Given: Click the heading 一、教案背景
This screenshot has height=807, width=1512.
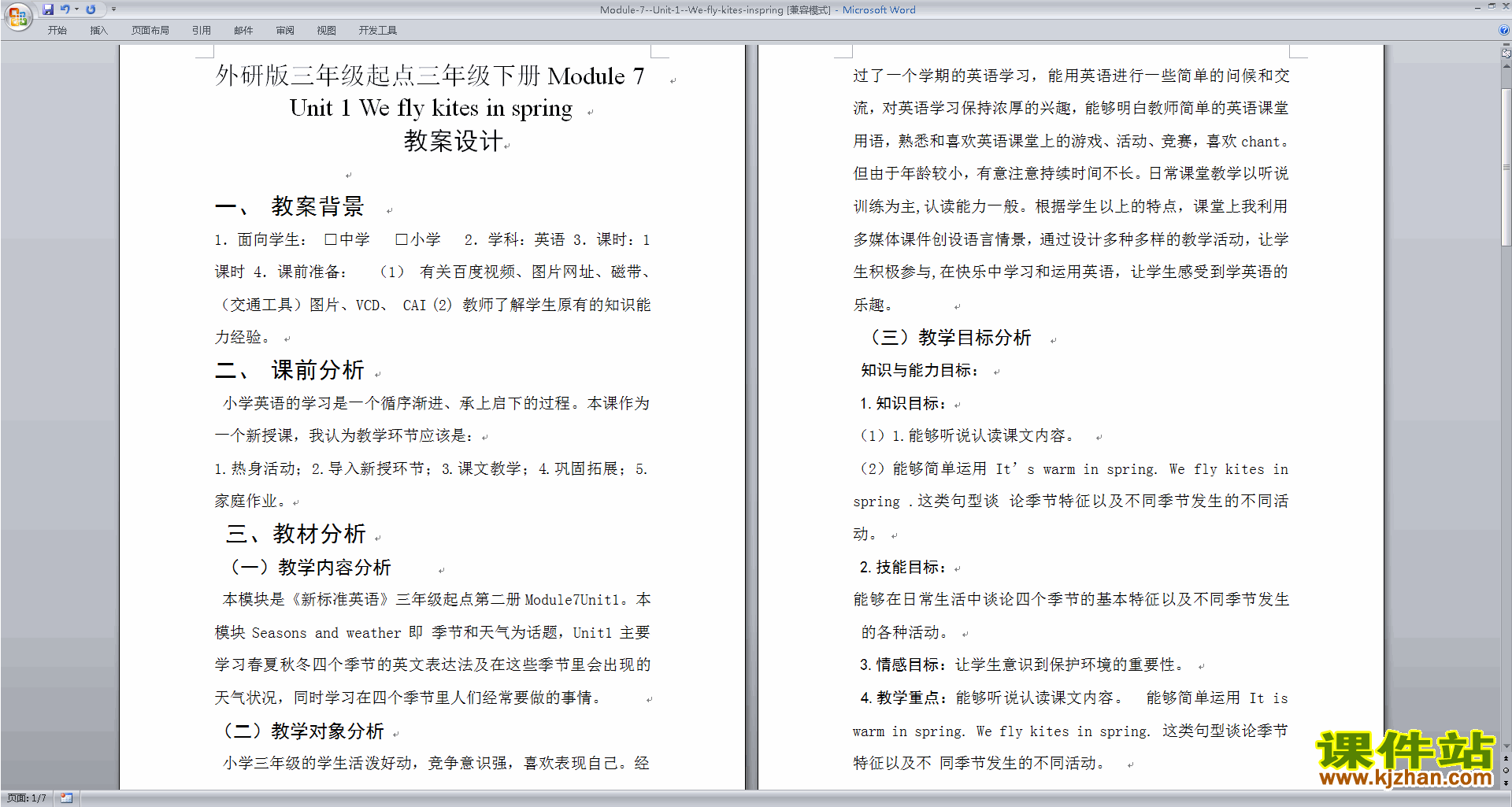Looking at the screenshot, I should tap(289, 206).
